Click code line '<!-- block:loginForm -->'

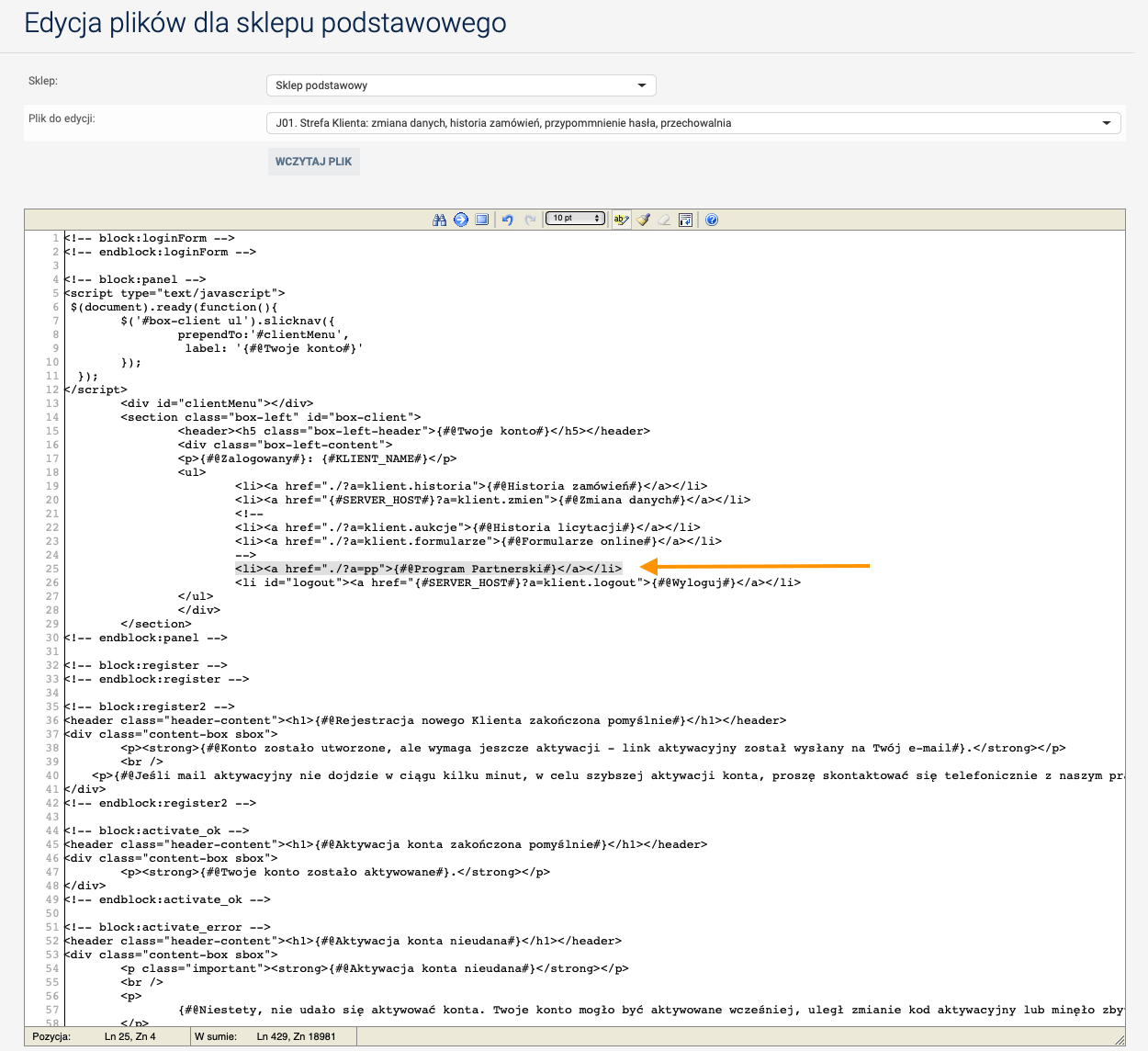150,238
